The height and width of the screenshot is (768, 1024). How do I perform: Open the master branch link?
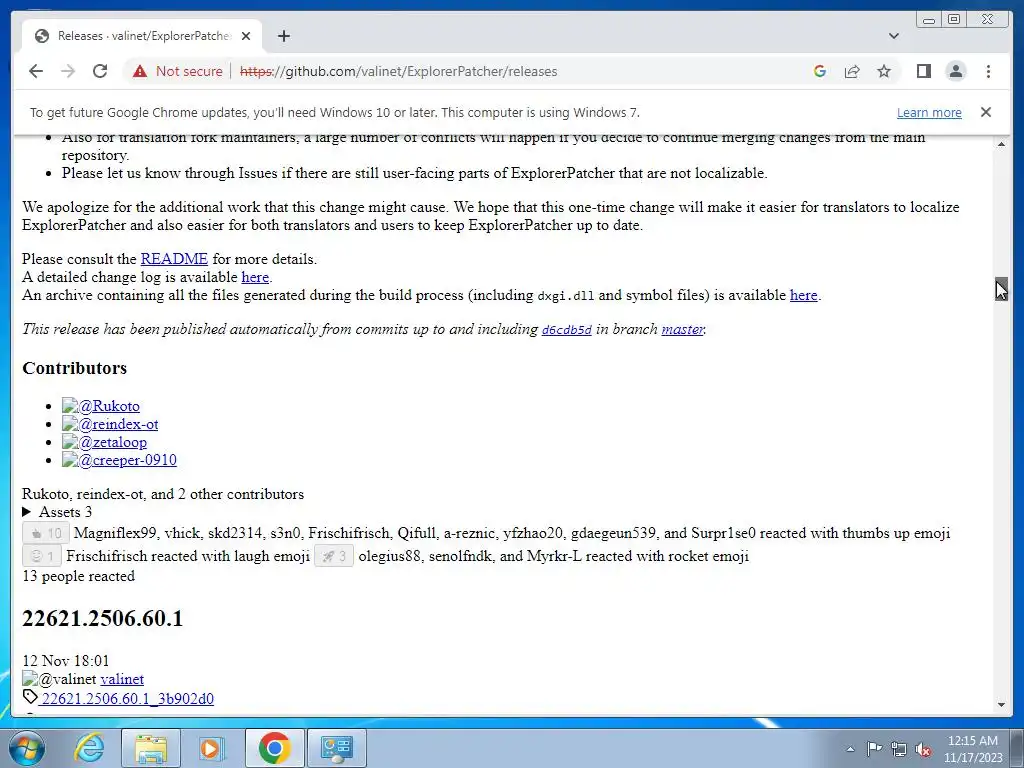[x=682, y=329]
